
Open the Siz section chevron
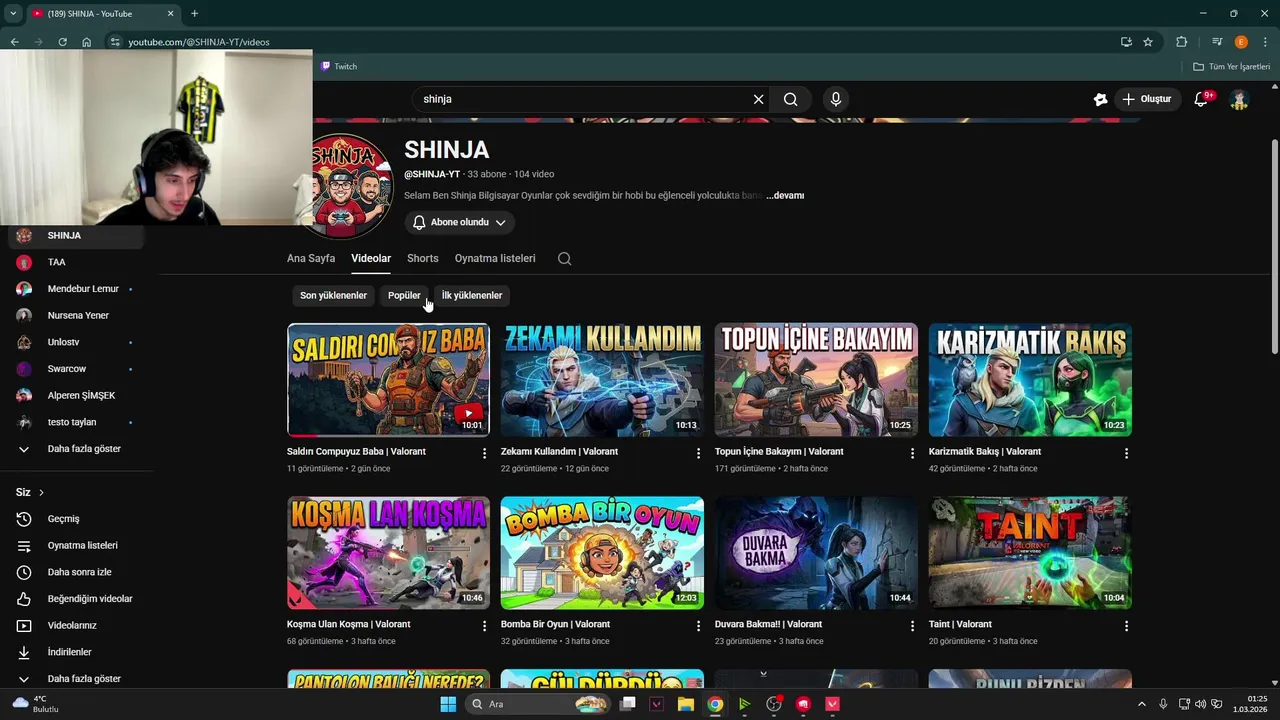point(41,492)
